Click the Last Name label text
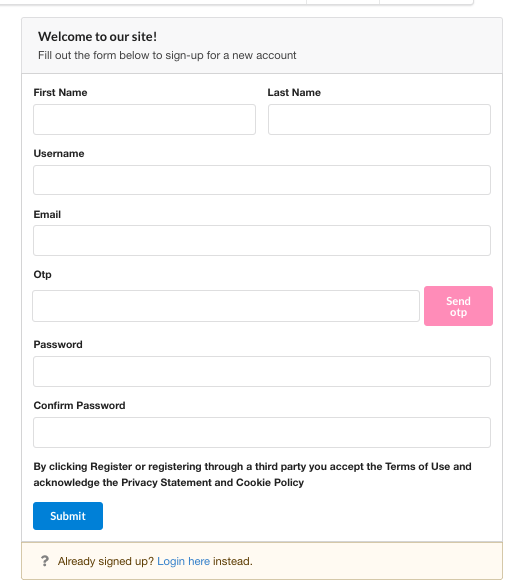The width and height of the screenshot is (521, 588). 294,93
